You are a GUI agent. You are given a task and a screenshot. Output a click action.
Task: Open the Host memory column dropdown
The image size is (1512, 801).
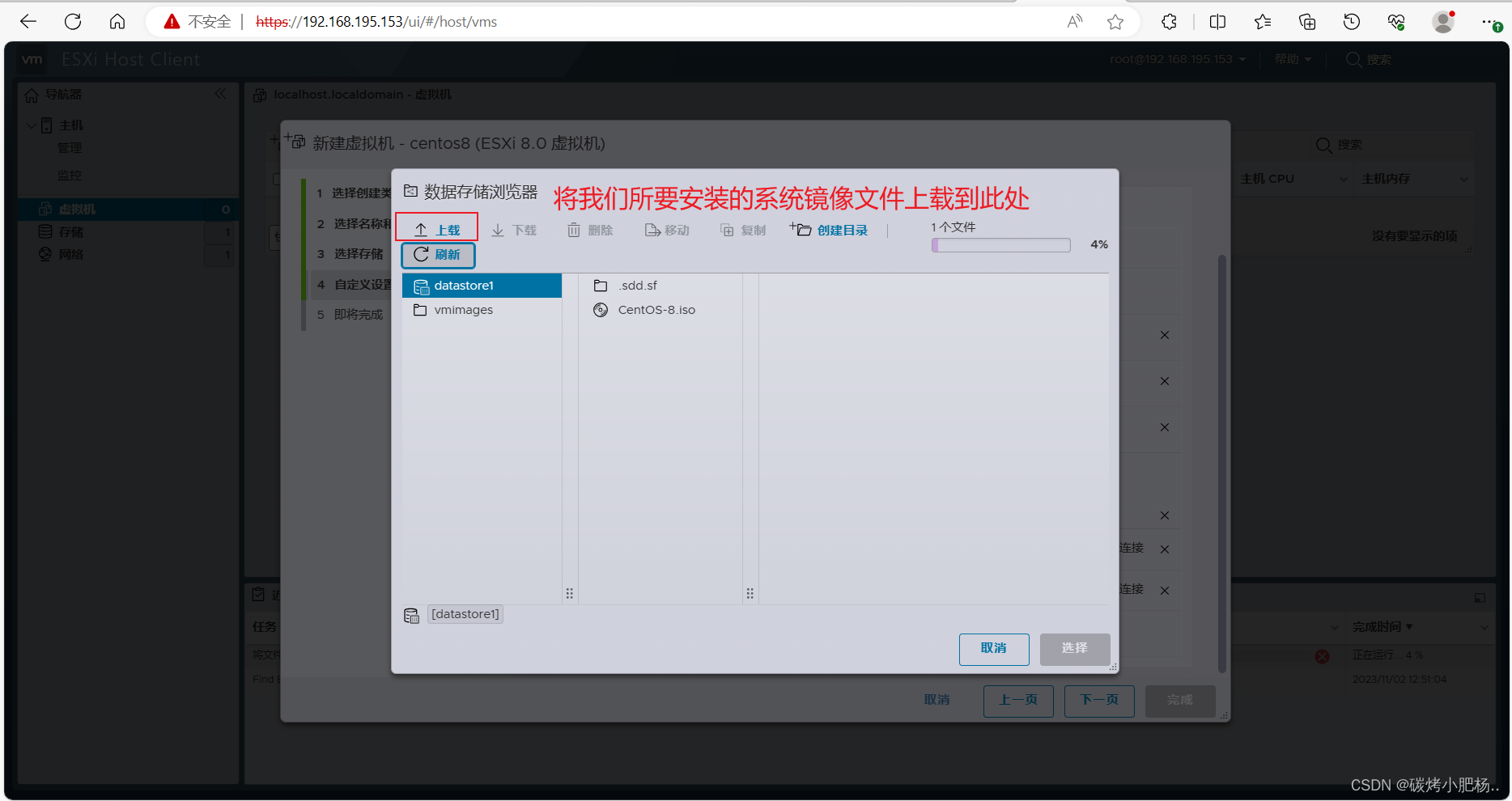[1463, 179]
